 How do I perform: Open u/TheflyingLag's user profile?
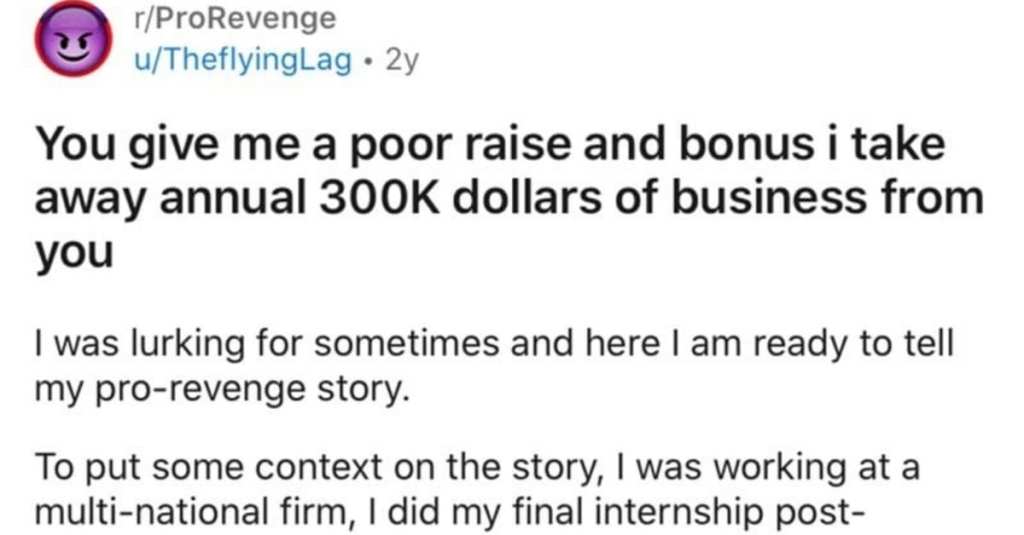242,60
